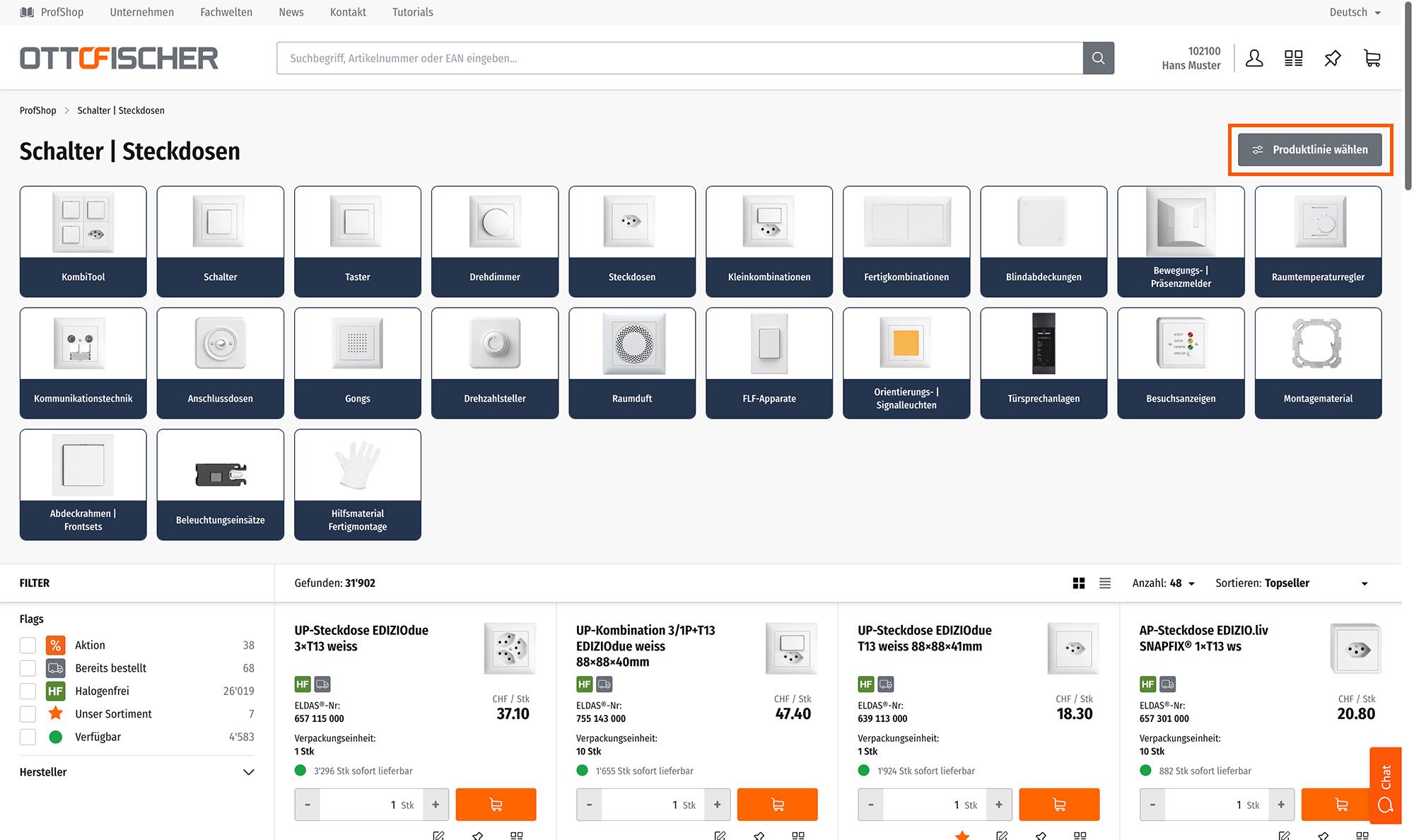1414x840 pixels.
Task: Add UP-Steckdose EDIZIOdue 3×T13 to cart
Action: point(496,805)
